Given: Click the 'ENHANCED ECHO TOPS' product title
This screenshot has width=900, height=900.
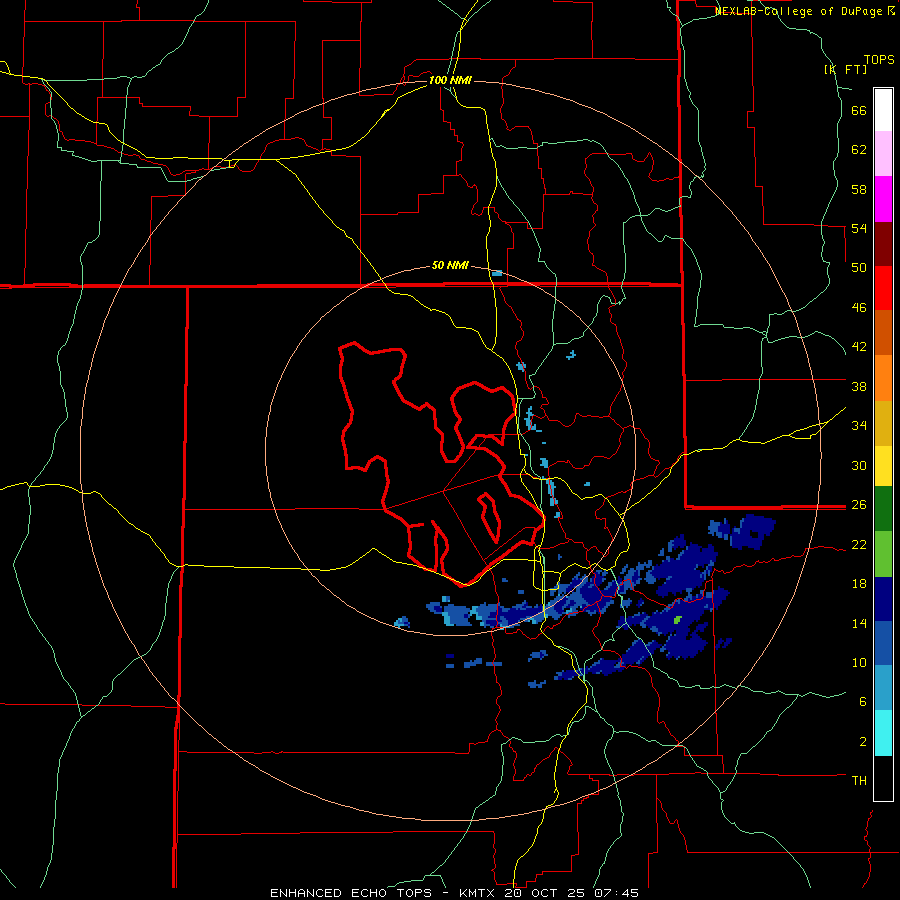Looking at the screenshot, I should [x=351, y=893].
